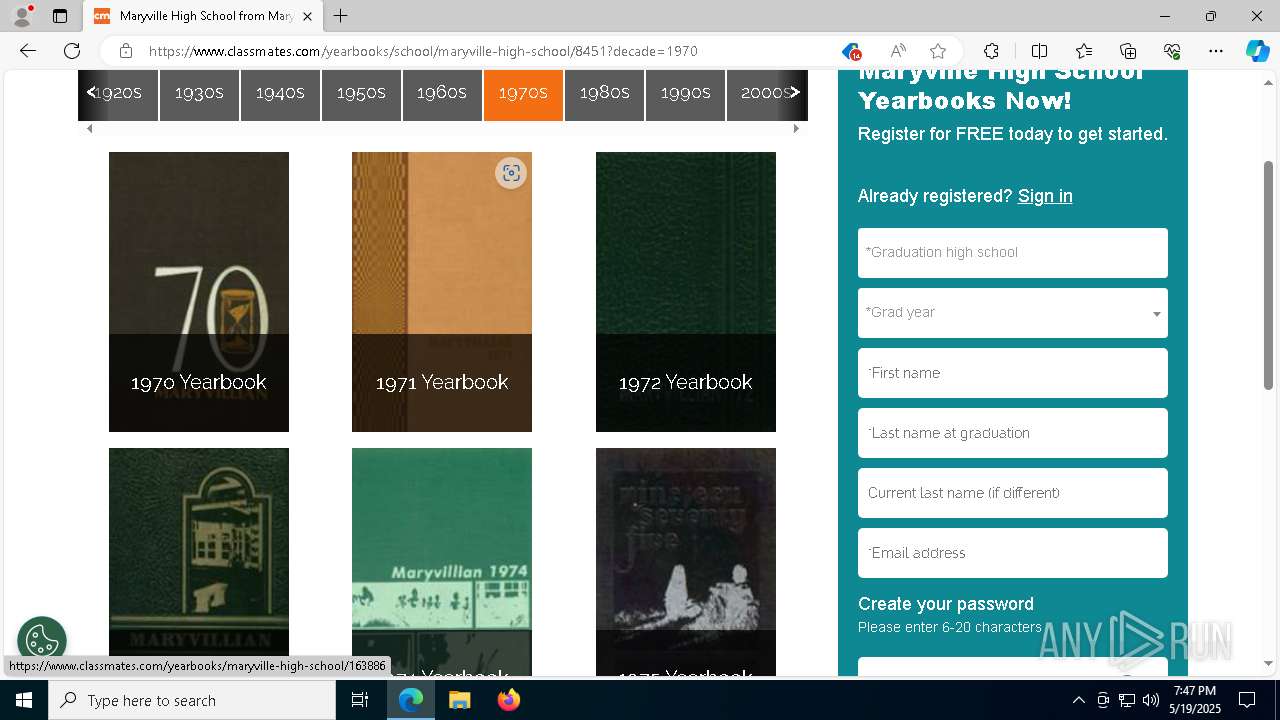
Task: Click the Sign in link
Action: tap(1045, 196)
